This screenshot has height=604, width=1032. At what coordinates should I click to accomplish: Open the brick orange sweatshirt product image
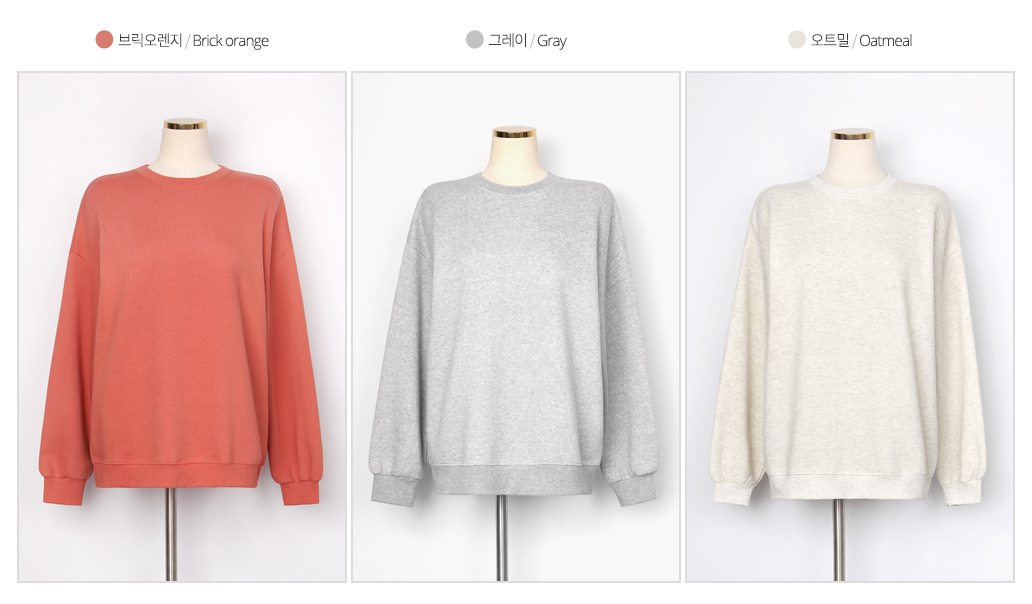pyautogui.click(x=182, y=327)
